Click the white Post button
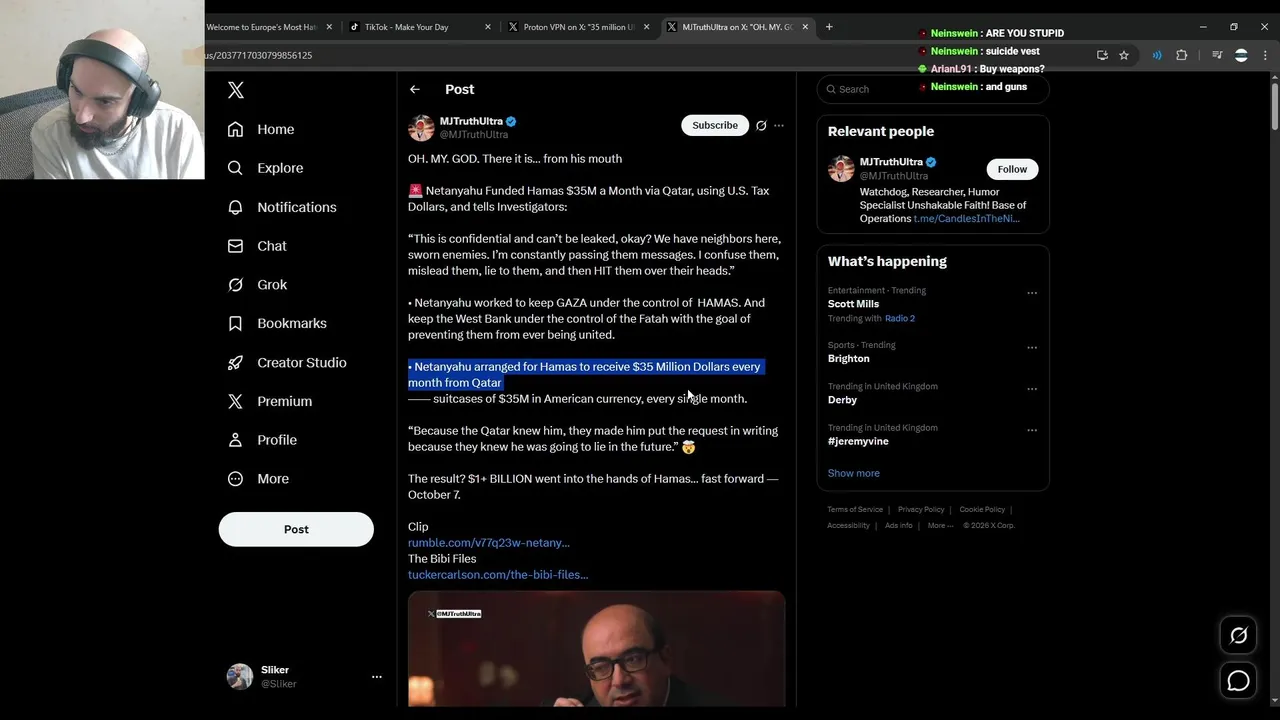This screenshot has width=1280, height=720. (296, 529)
